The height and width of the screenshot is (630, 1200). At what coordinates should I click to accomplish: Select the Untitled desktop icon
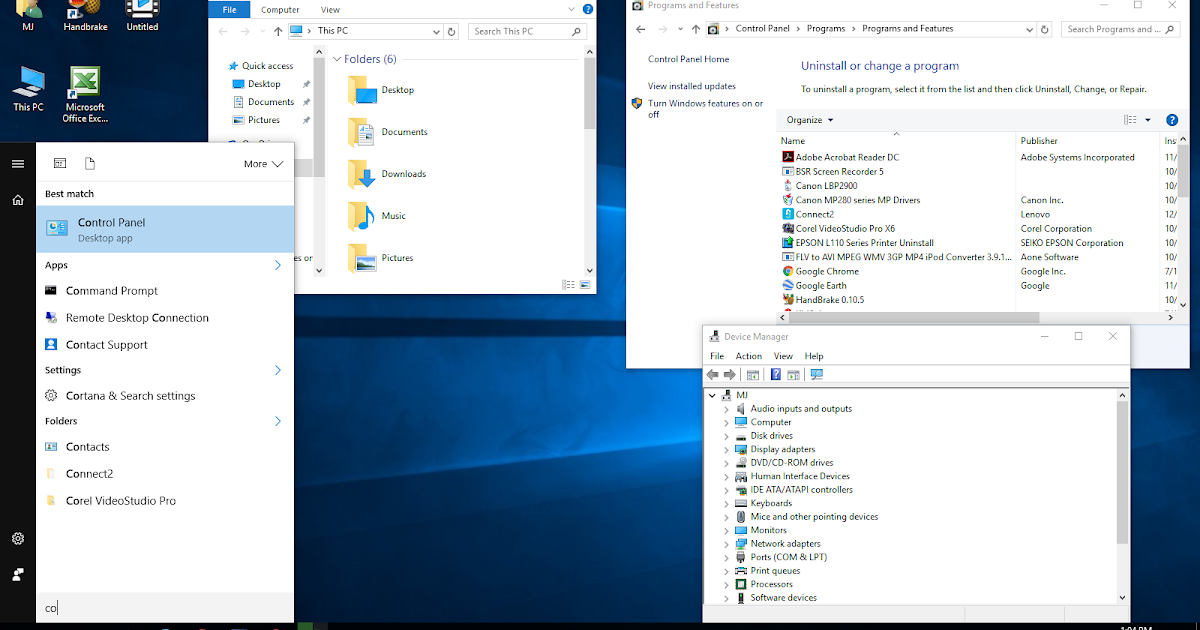click(142, 16)
